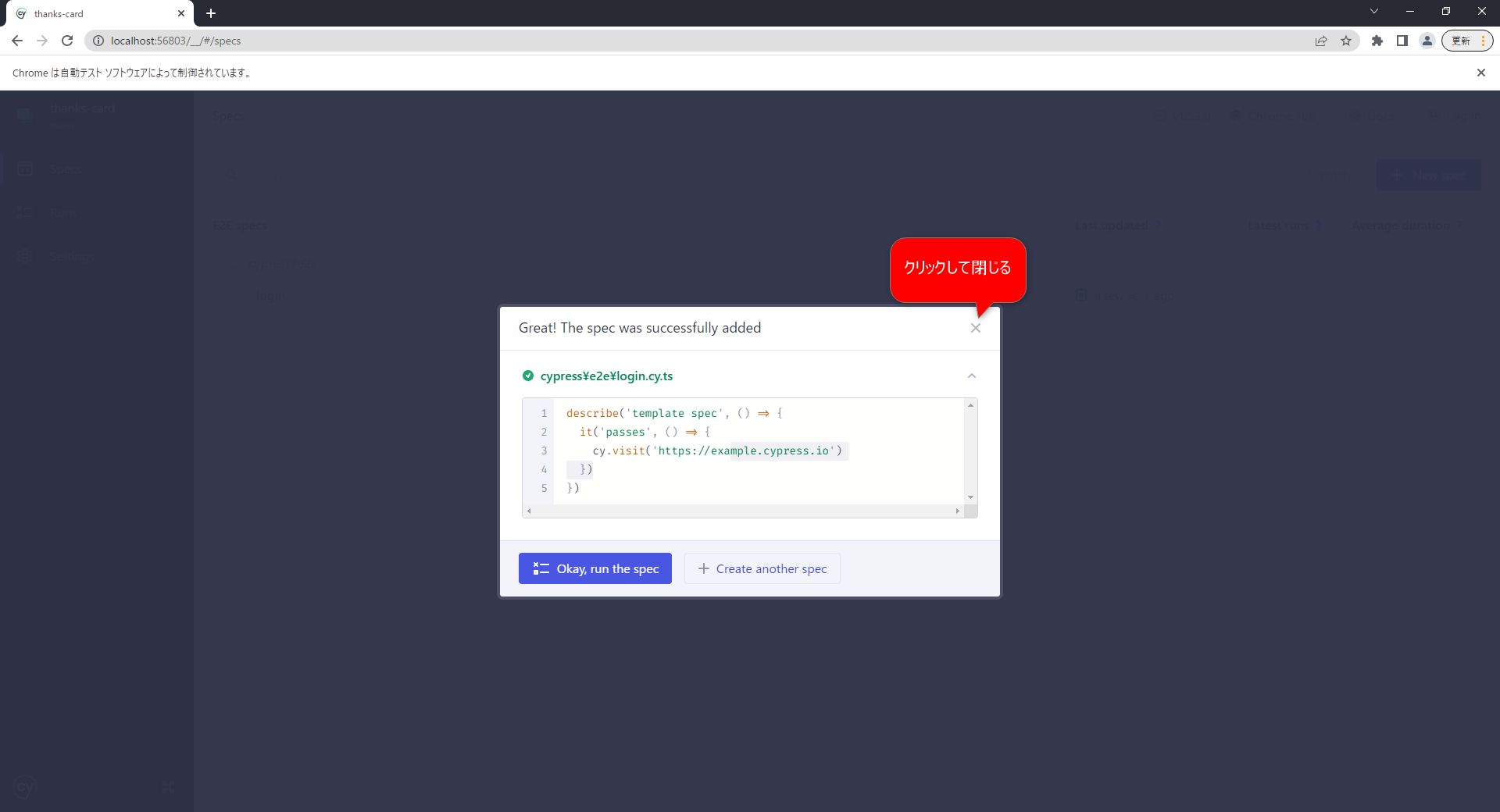
Task: Click Create another spec button
Action: 762,568
